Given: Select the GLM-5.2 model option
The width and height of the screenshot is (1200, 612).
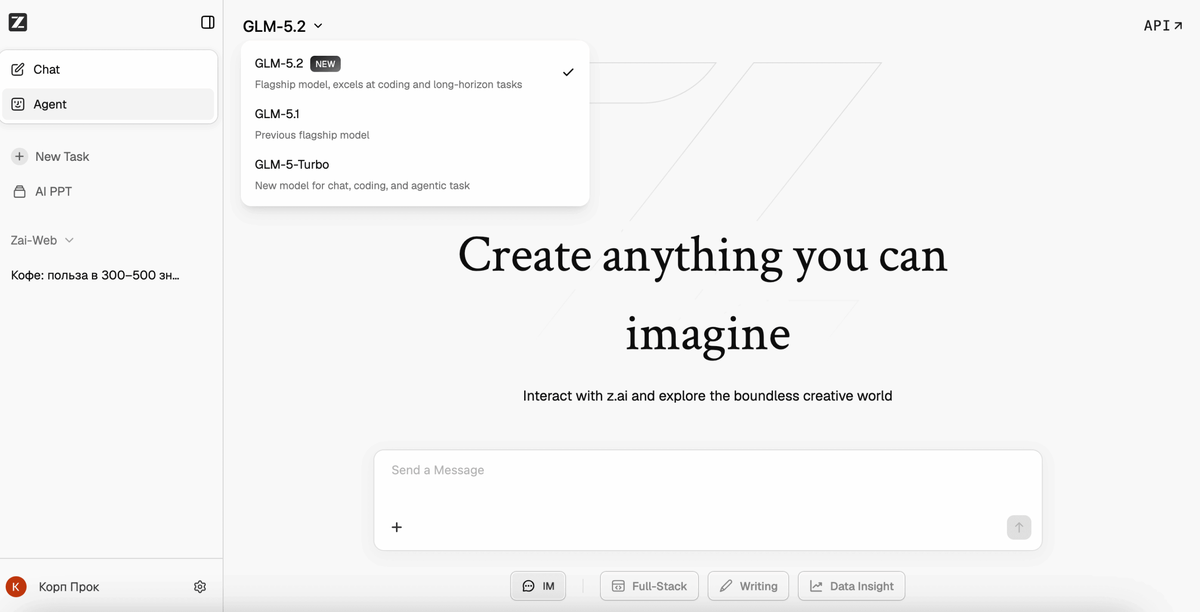Looking at the screenshot, I should pos(415,73).
